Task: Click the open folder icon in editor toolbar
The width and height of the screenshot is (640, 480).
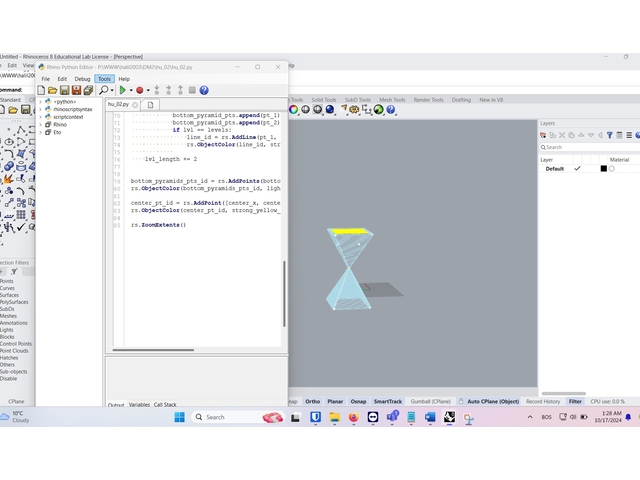Action: [52, 90]
